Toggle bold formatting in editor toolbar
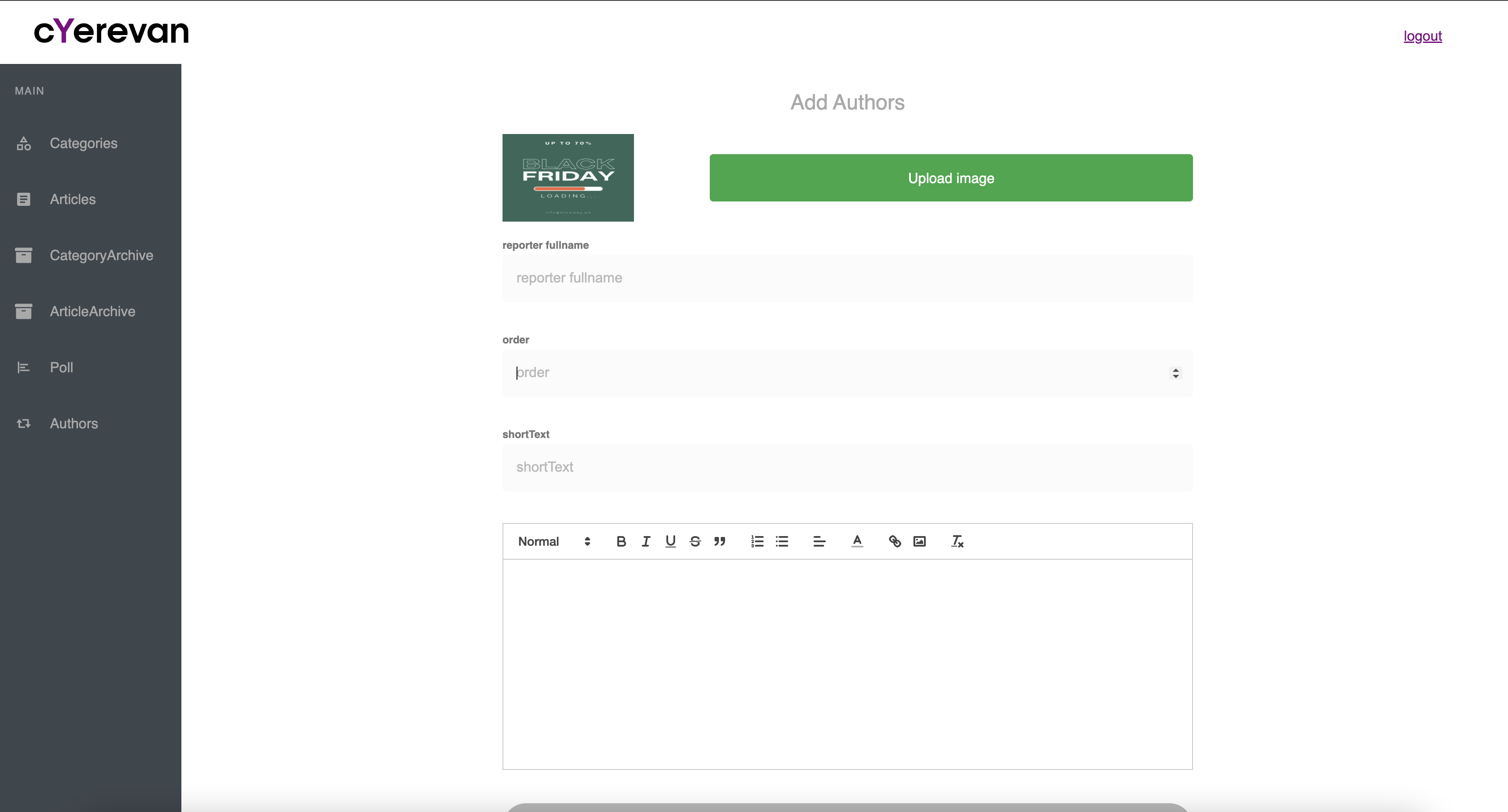This screenshot has height=812, width=1508. click(x=621, y=541)
